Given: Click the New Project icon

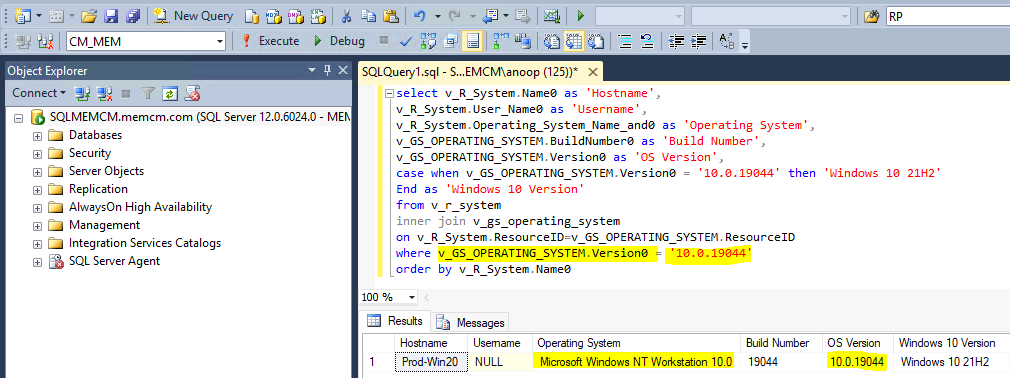Looking at the screenshot, I should tap(23, 16).
